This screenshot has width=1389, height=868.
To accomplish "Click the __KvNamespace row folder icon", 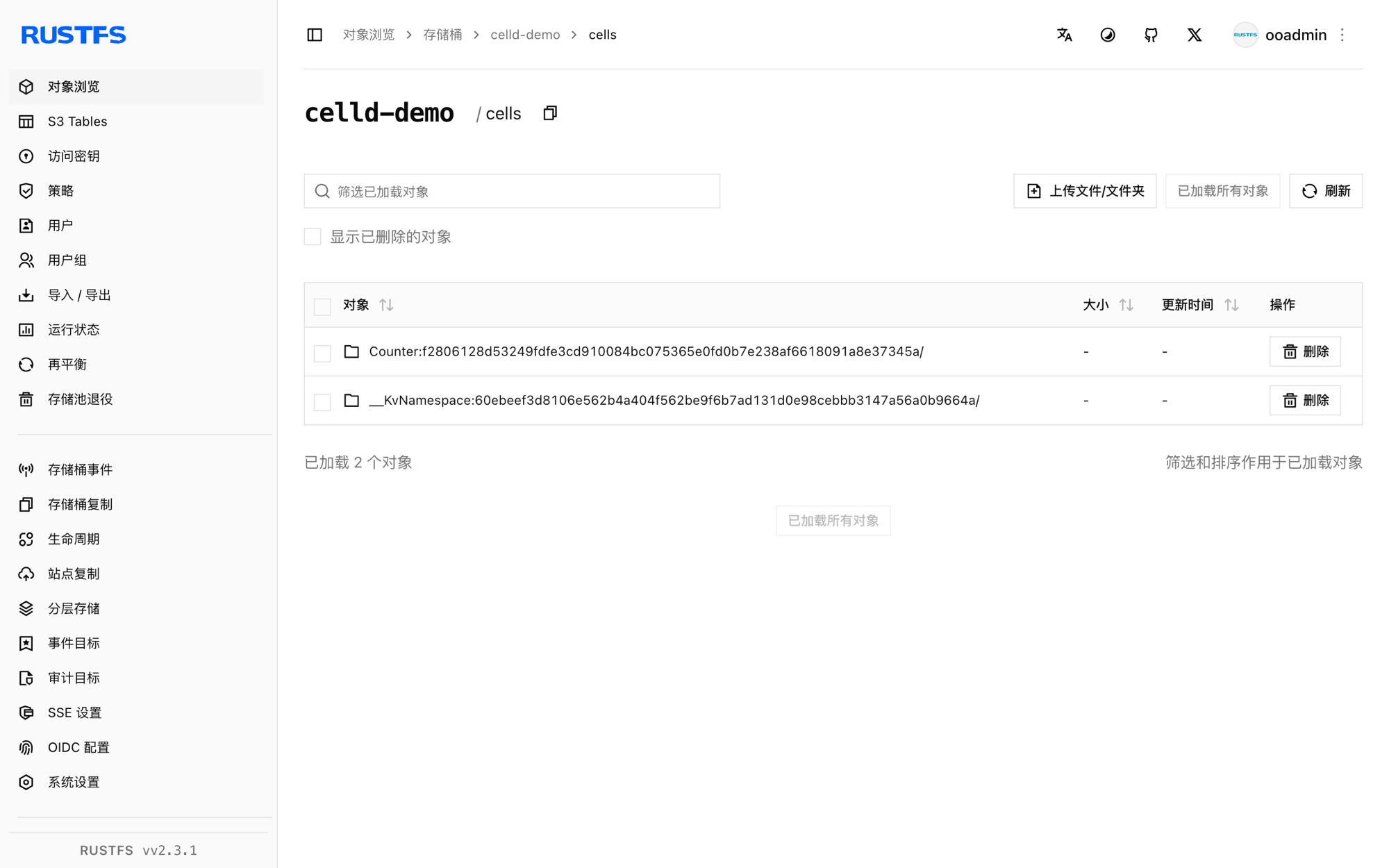I will click(x=351, y=401).
